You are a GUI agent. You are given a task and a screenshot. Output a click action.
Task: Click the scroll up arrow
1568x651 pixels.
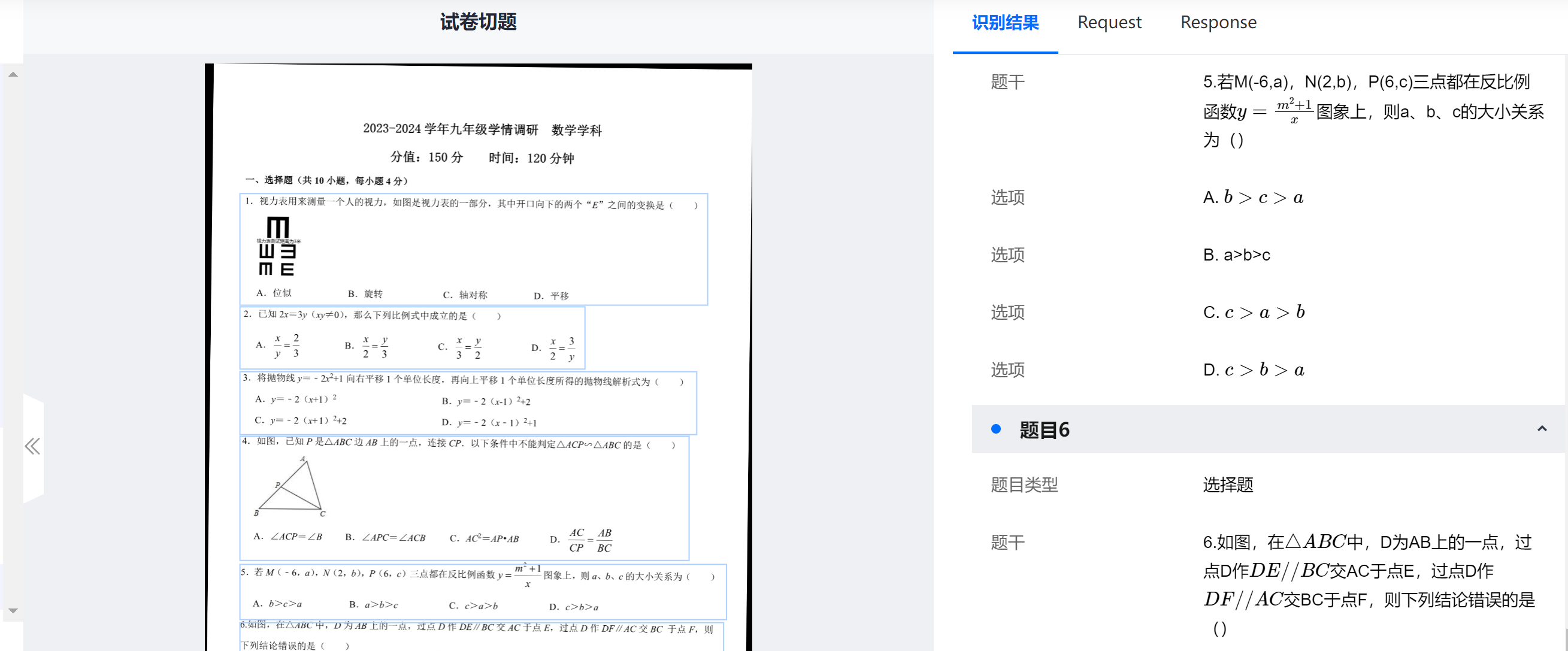coord(13,75)
